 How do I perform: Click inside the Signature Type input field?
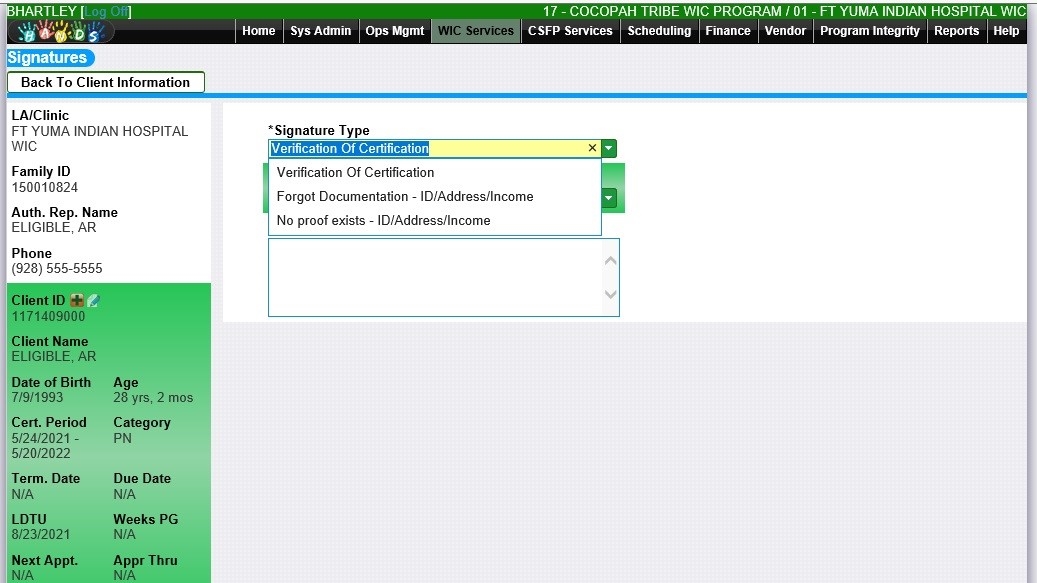click(x=430, y=148)
